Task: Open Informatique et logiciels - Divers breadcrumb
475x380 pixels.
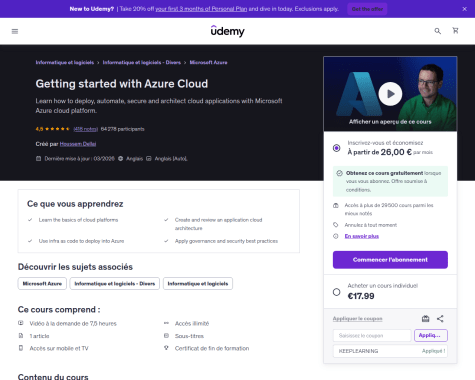Action: [142, 62]
